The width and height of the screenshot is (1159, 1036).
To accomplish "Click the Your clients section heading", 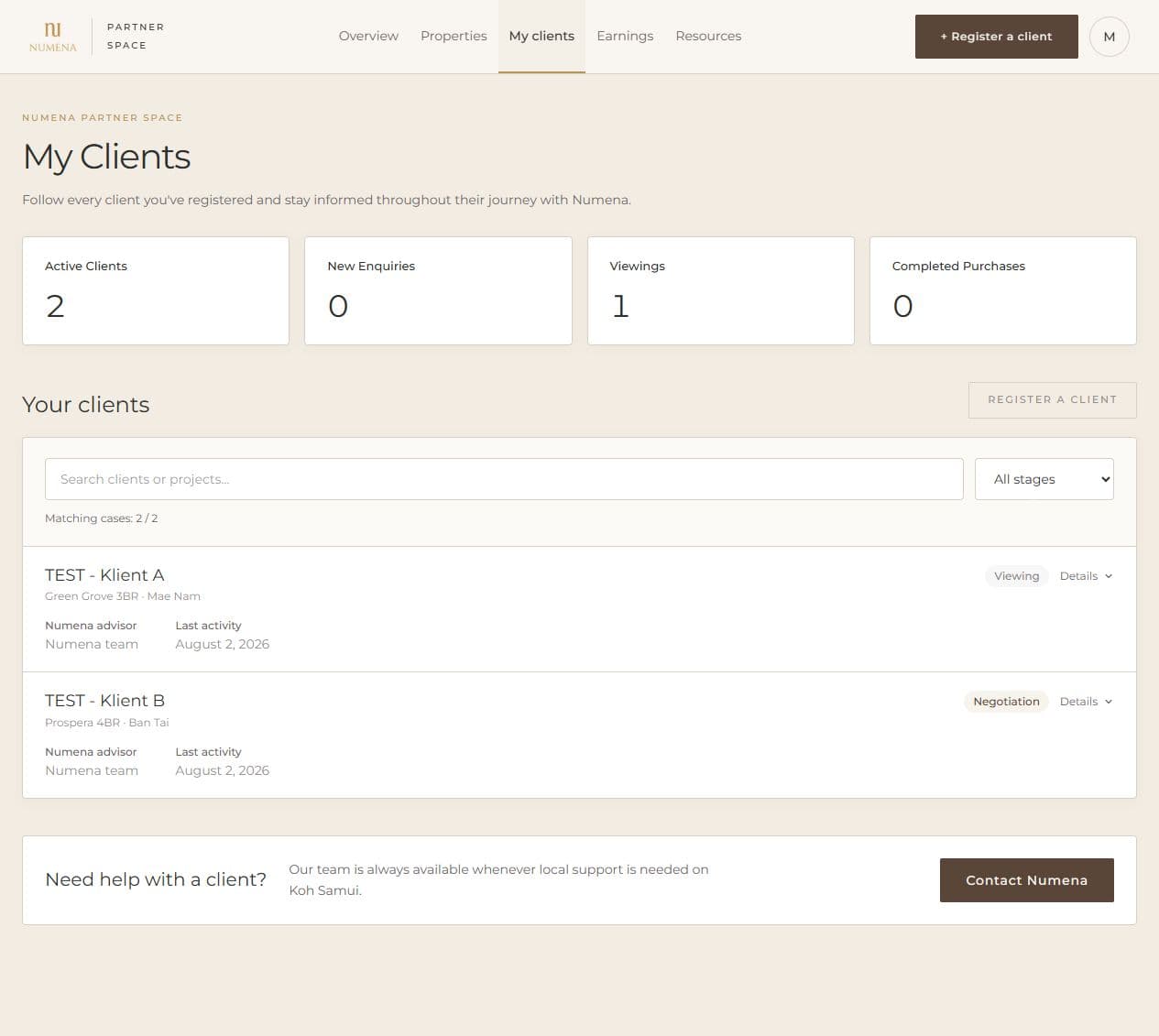I will coord(86,405).
